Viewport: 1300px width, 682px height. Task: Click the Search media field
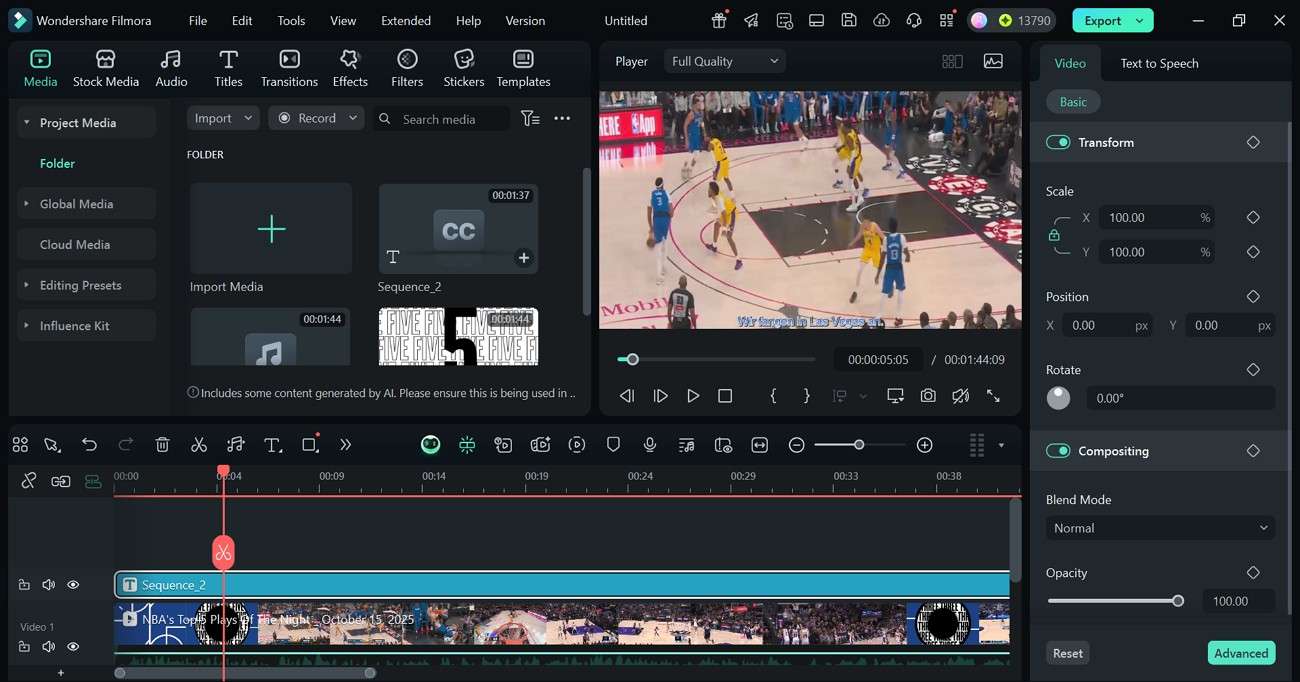tap(441, 119)
